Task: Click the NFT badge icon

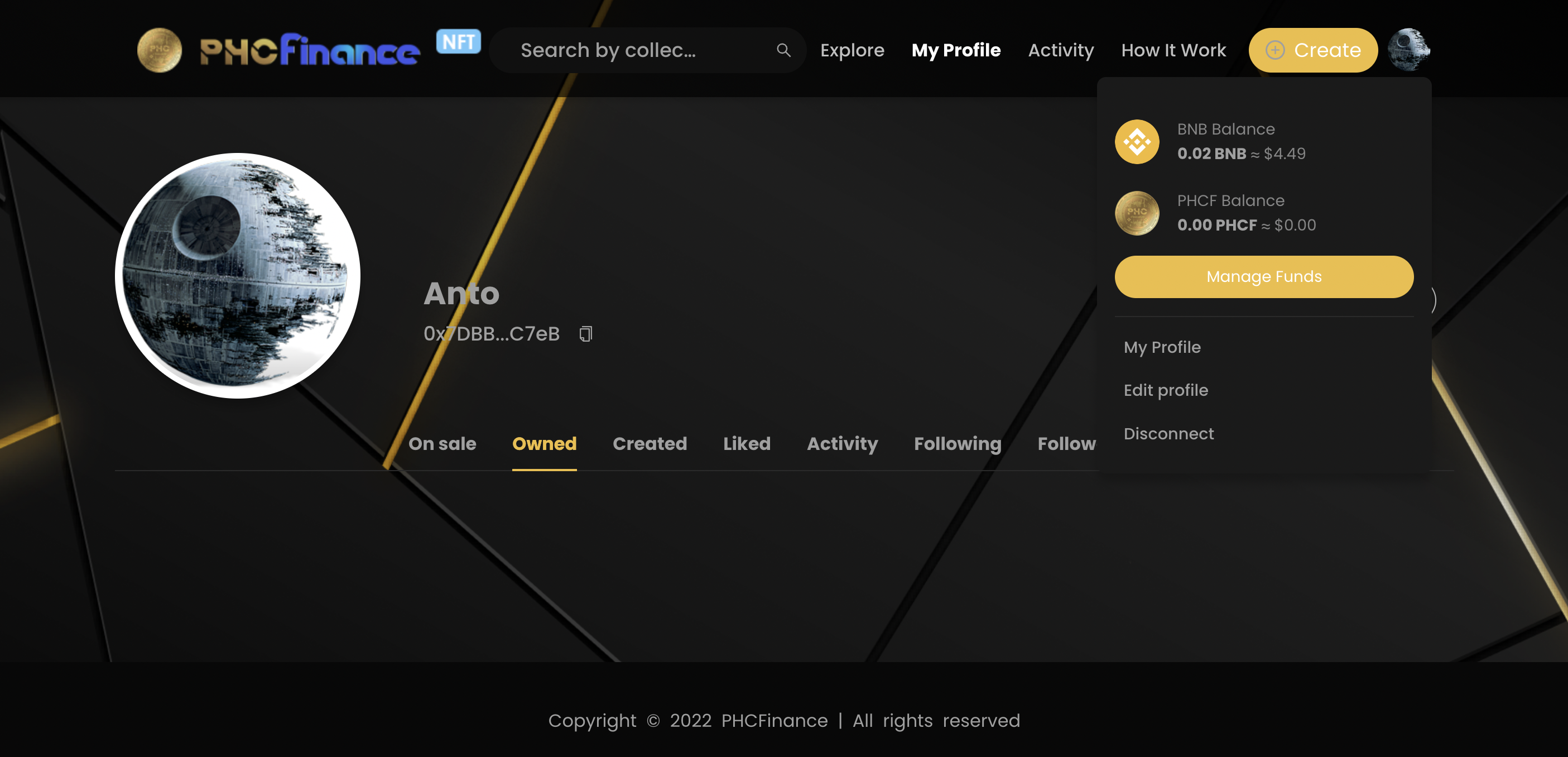Action: point(458,41)
